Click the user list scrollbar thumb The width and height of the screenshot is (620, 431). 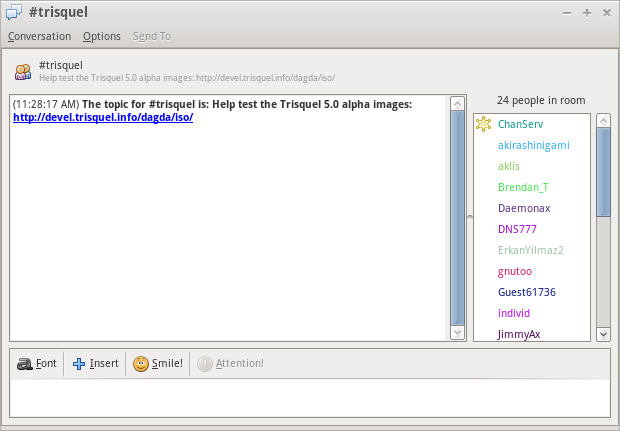point(603,172)
